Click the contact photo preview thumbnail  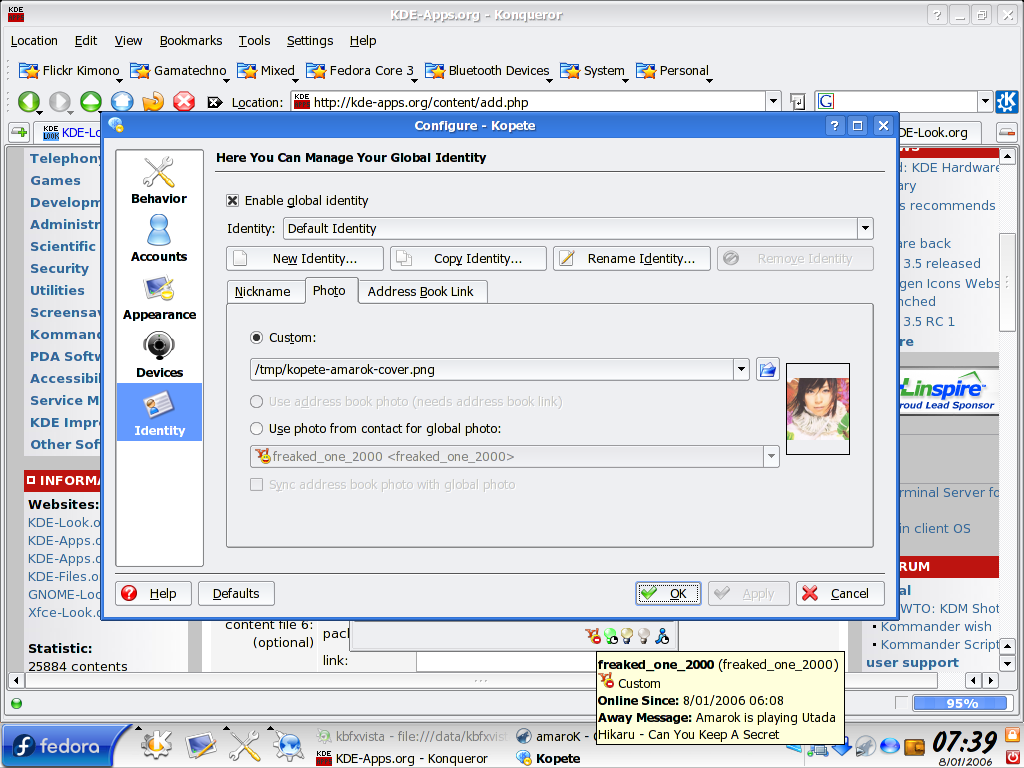tap(818, 409)
